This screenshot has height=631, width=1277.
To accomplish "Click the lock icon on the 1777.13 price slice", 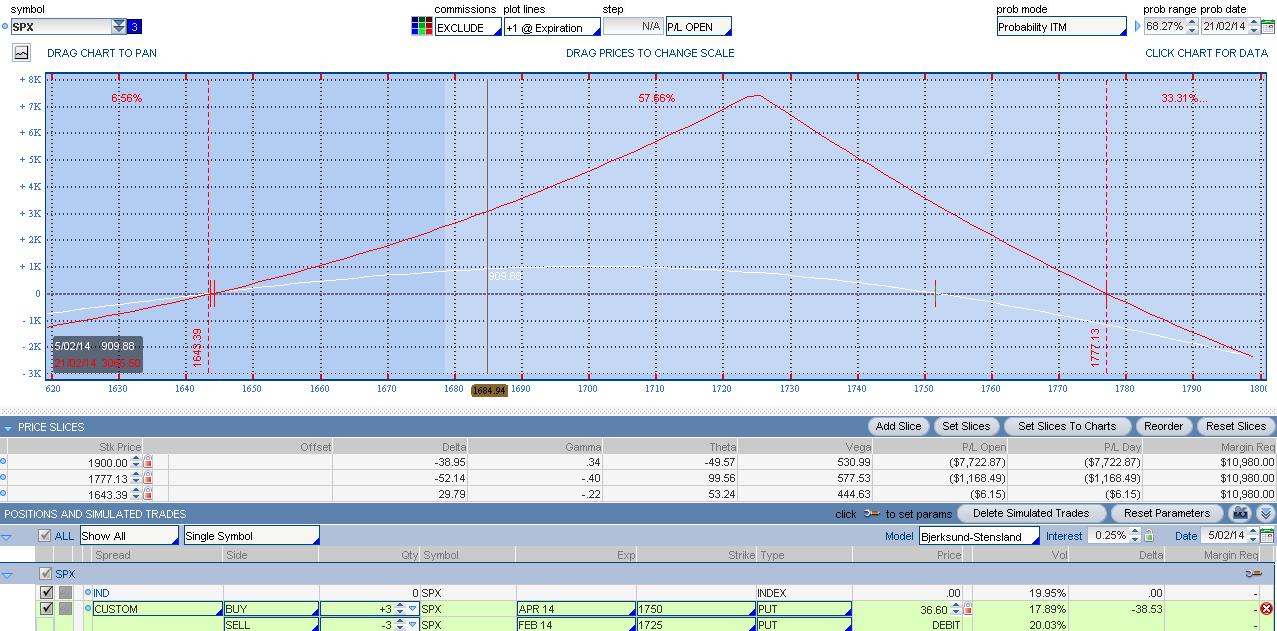I will tap(148, 478).
